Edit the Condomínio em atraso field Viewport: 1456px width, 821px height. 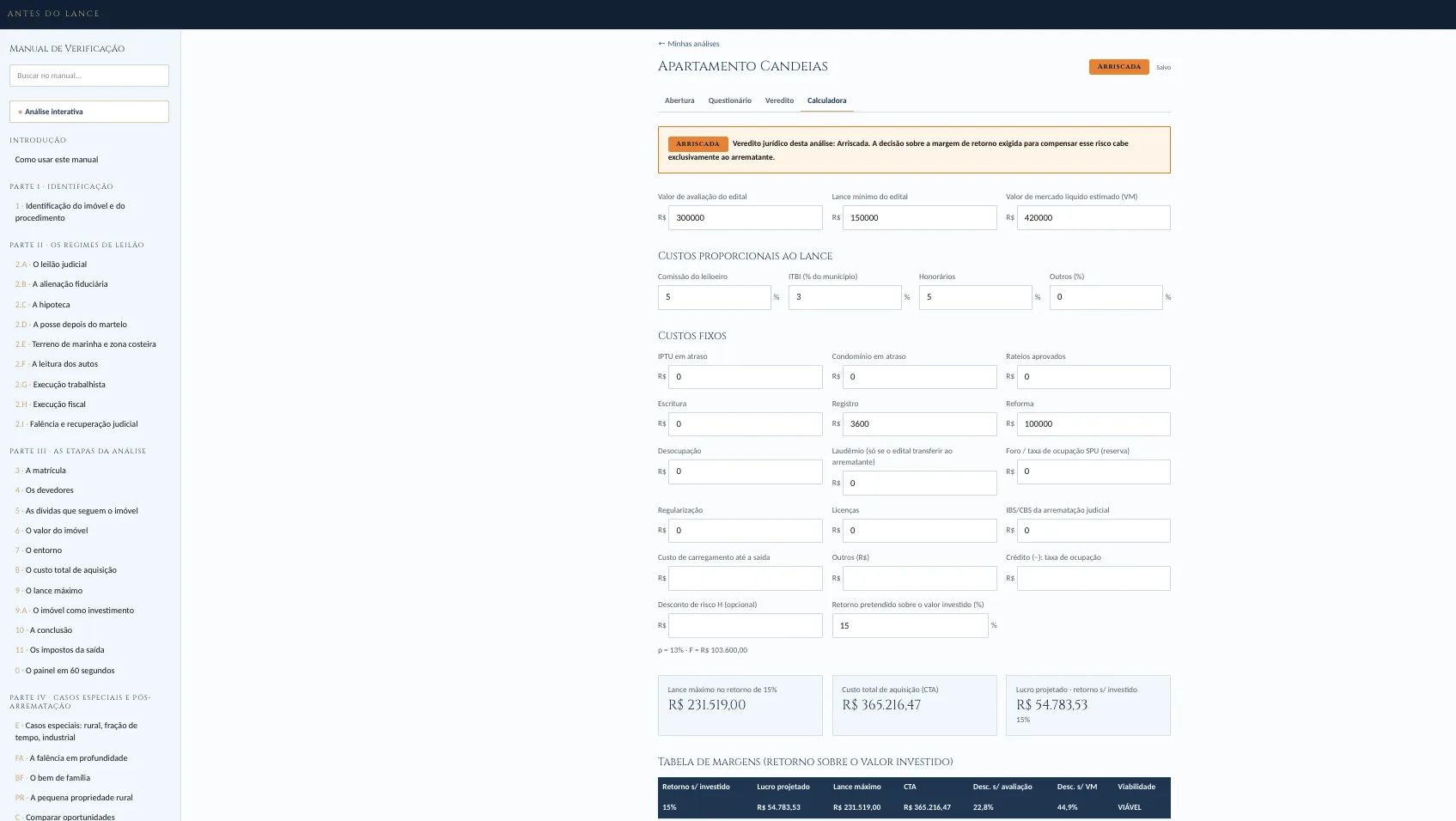pyautogui.click(x=919, y=377)
